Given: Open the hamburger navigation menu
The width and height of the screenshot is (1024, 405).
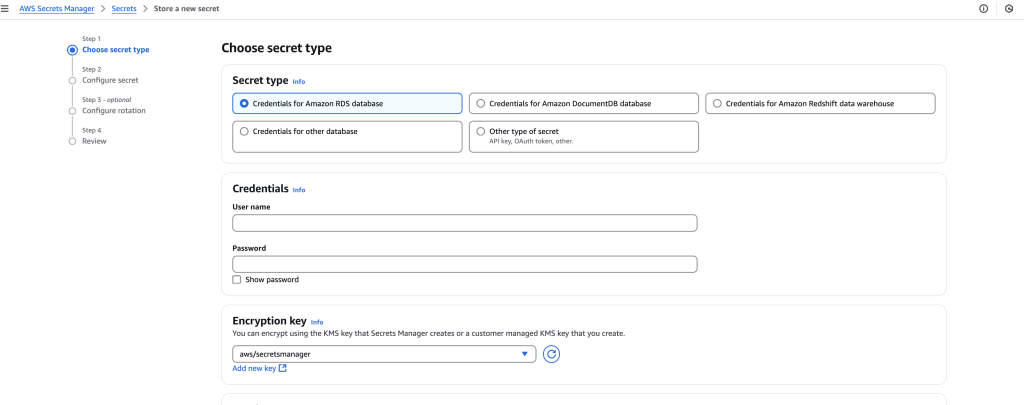Looking at the screenshot, I should tap(7, 8).
